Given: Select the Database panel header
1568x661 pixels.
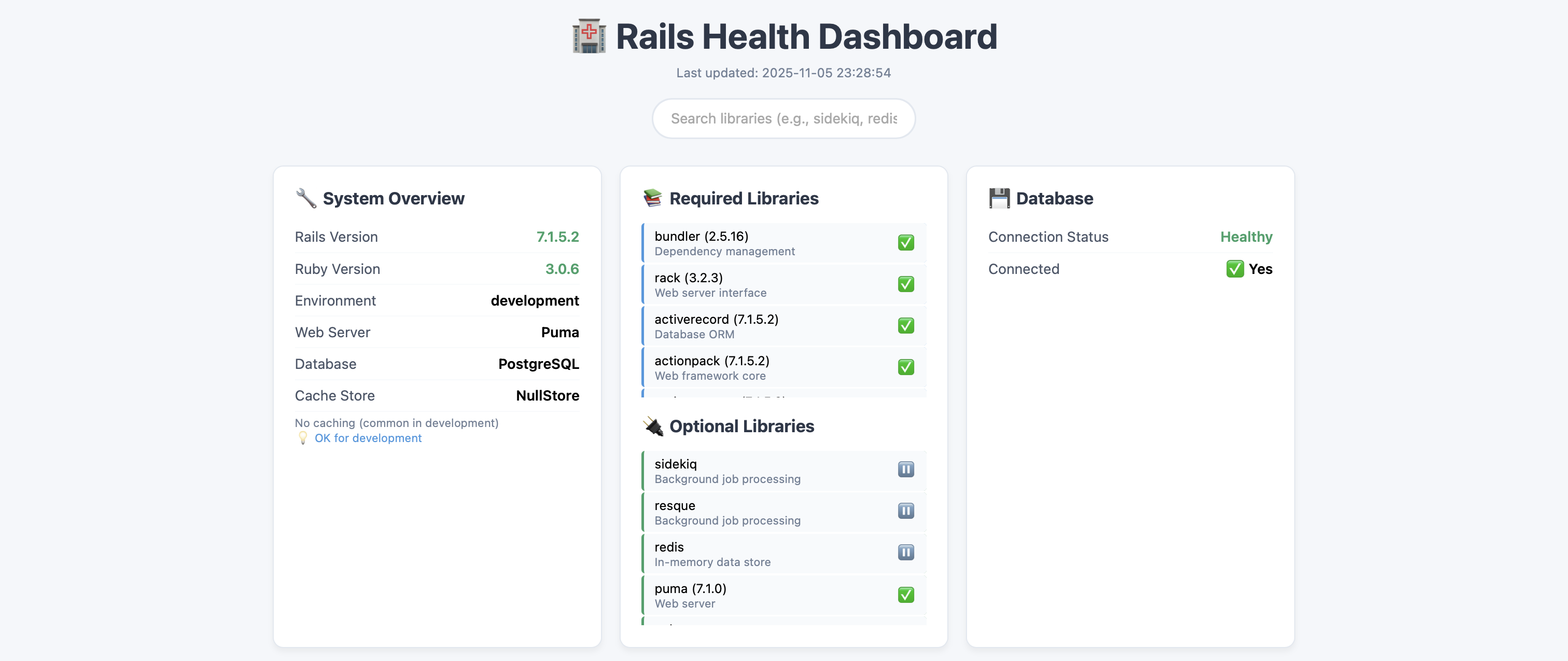Looking at the screenshot, I should click(x=1055, y=197).
